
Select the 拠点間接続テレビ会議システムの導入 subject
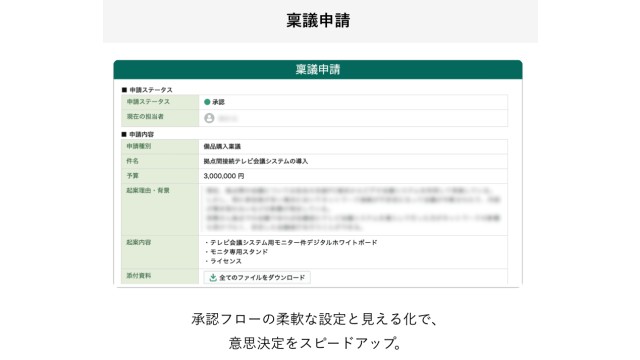tap(256, 161)
